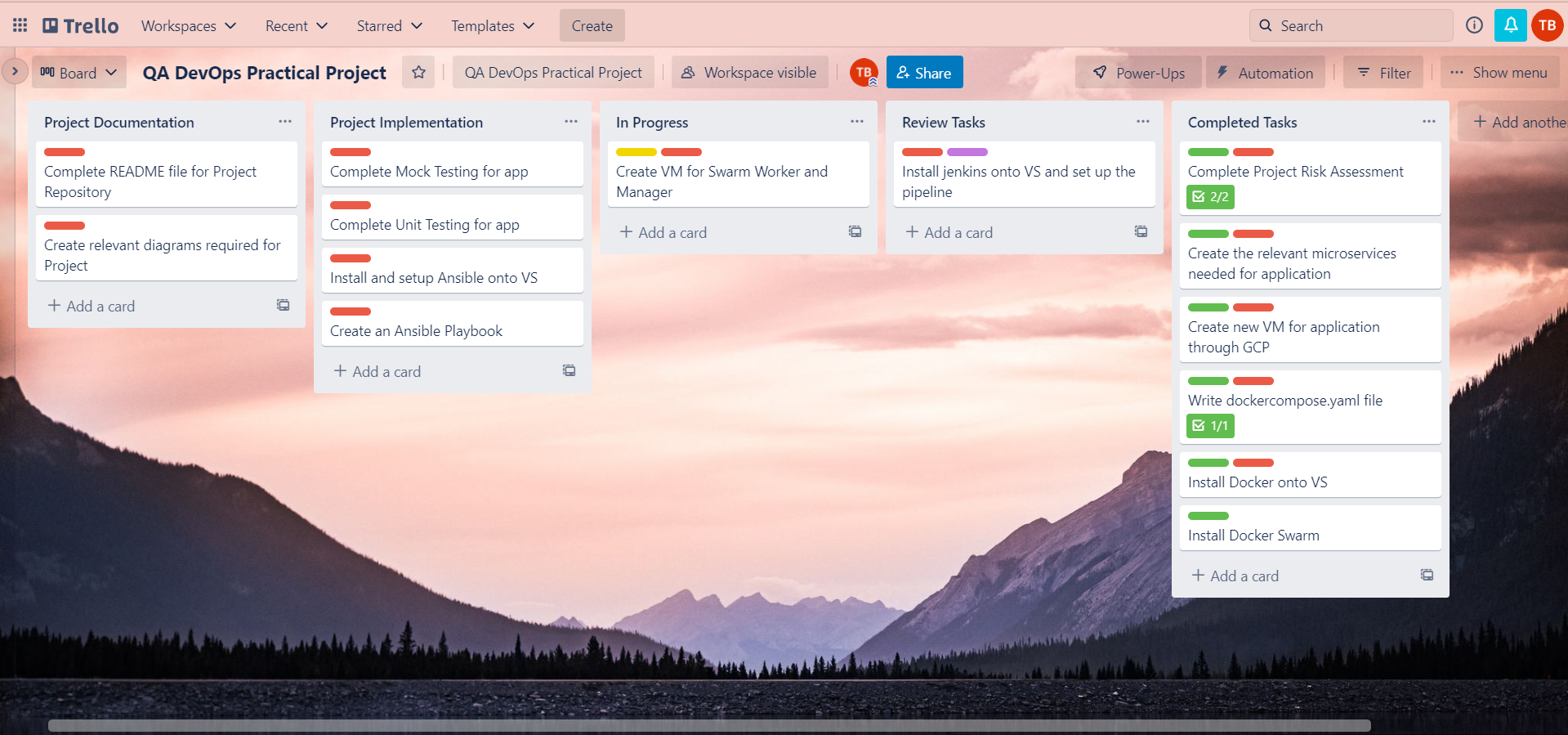The image size is (1568, 735).
Task: Open the Recent dropdown
Action: click(296, 25)
